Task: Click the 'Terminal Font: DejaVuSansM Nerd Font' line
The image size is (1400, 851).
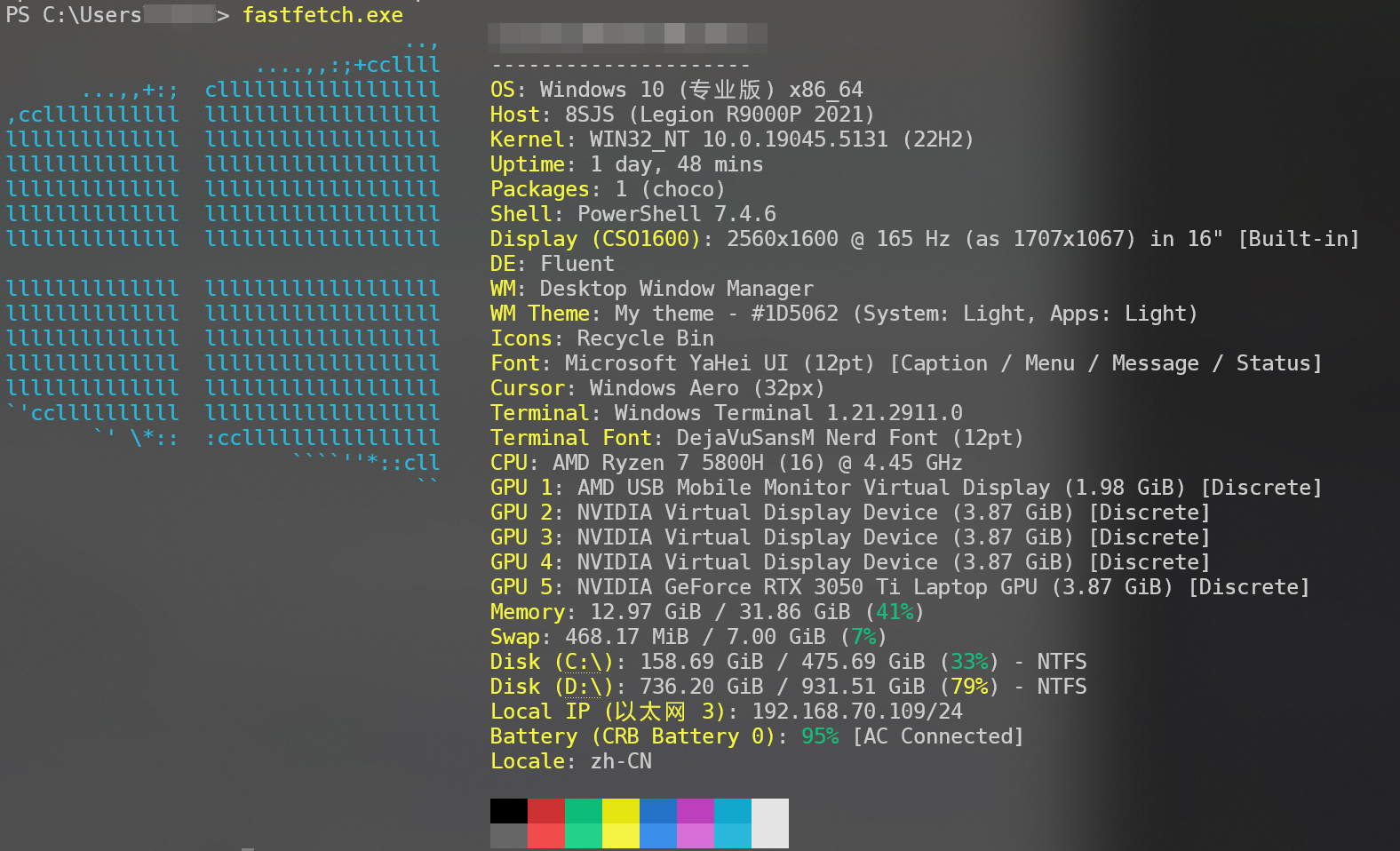Action: [x=757, y=438]
